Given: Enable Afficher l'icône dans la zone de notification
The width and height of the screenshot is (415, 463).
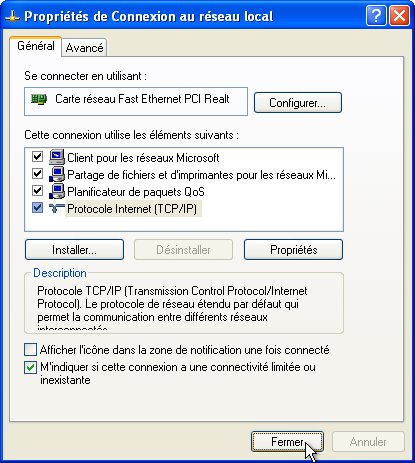Looking at the screenshot, I should 30,350.
